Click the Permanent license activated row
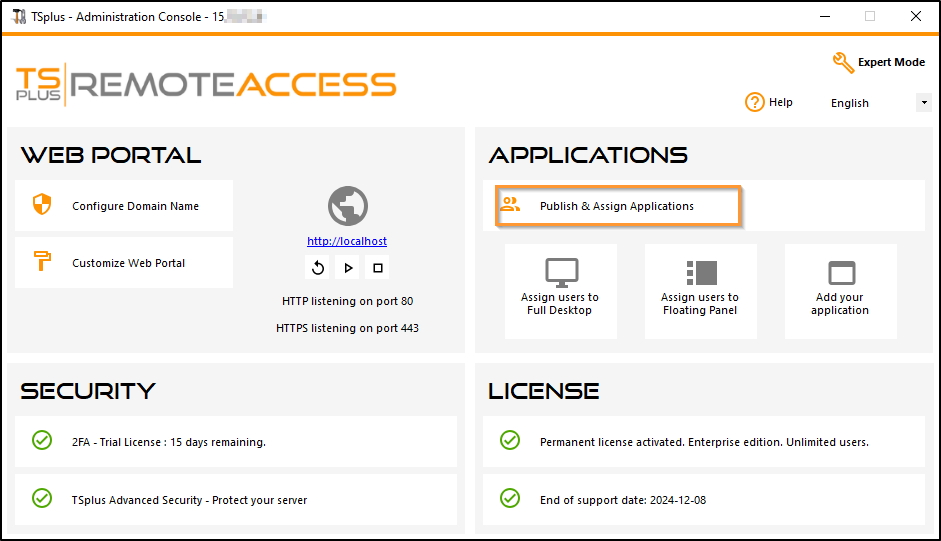The image size is (941, 541). pyautogui.click(x=703, y=442)
